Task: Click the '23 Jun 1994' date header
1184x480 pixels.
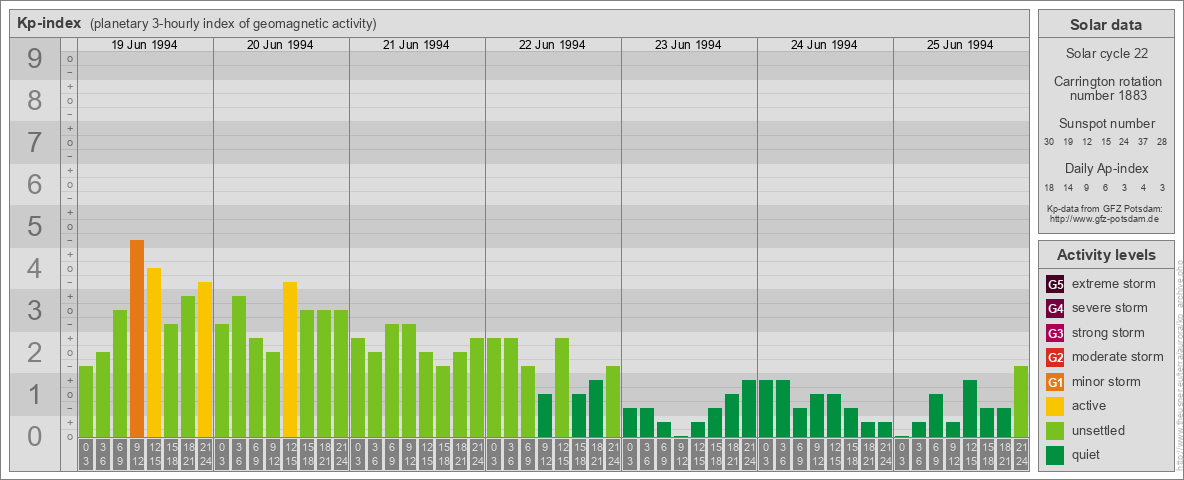Action: coord(688,45)
